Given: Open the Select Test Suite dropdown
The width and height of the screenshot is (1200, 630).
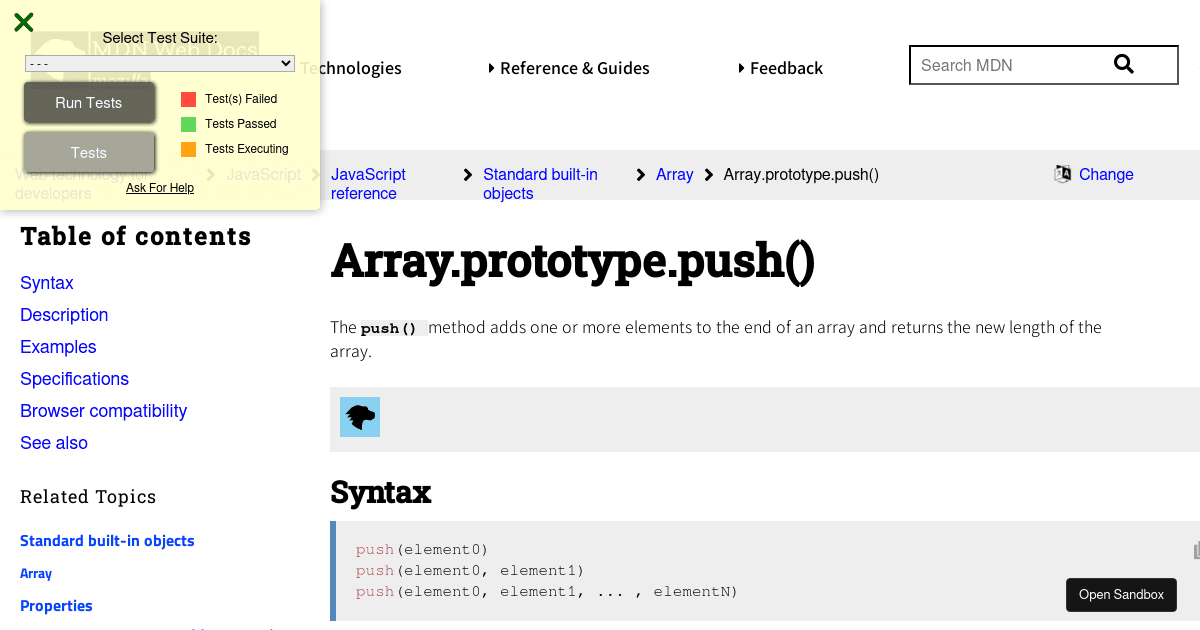Looking at the screenshot, I should coord(159,62).
